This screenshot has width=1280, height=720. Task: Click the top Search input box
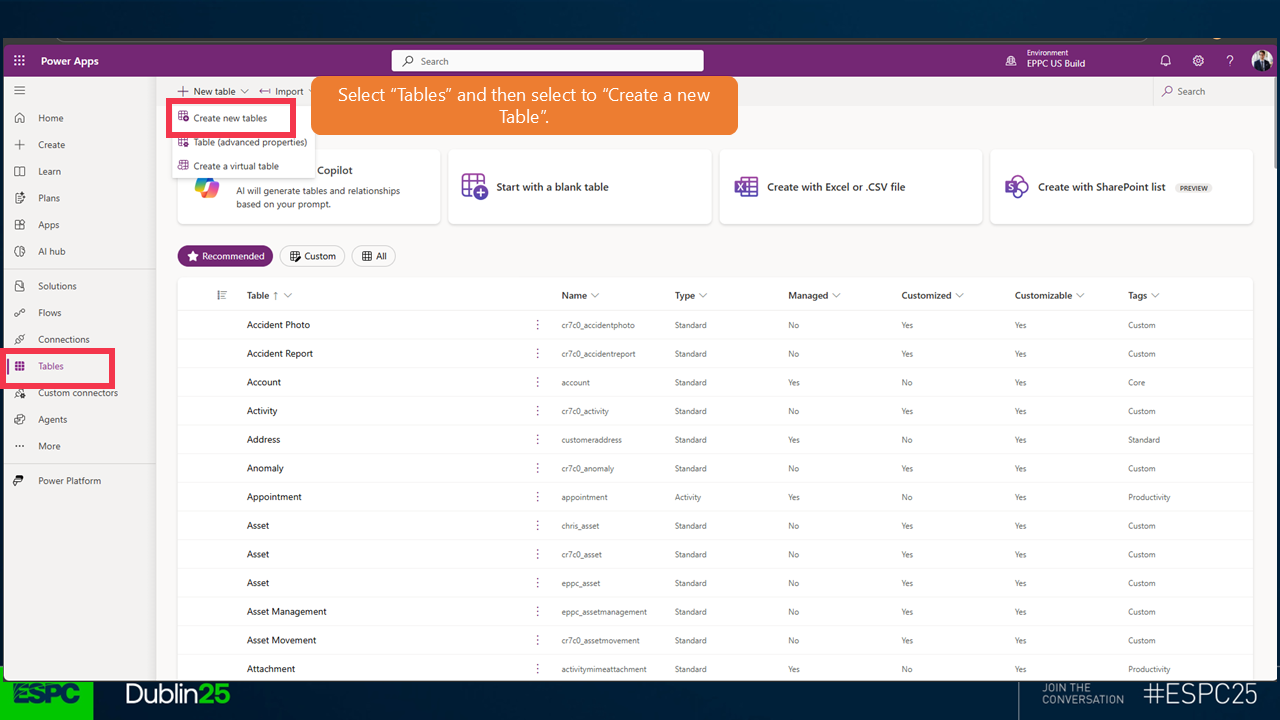pyautogui.click(x=547, y=61)
